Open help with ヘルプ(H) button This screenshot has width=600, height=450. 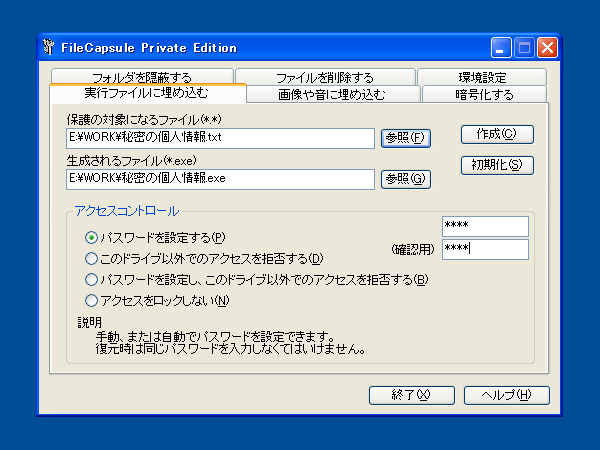click(x=507, y=395)
